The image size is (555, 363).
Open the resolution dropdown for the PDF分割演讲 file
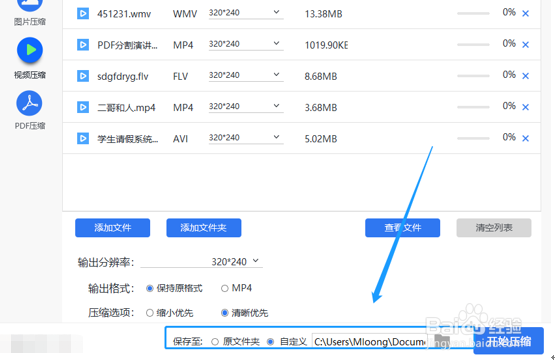246,44
